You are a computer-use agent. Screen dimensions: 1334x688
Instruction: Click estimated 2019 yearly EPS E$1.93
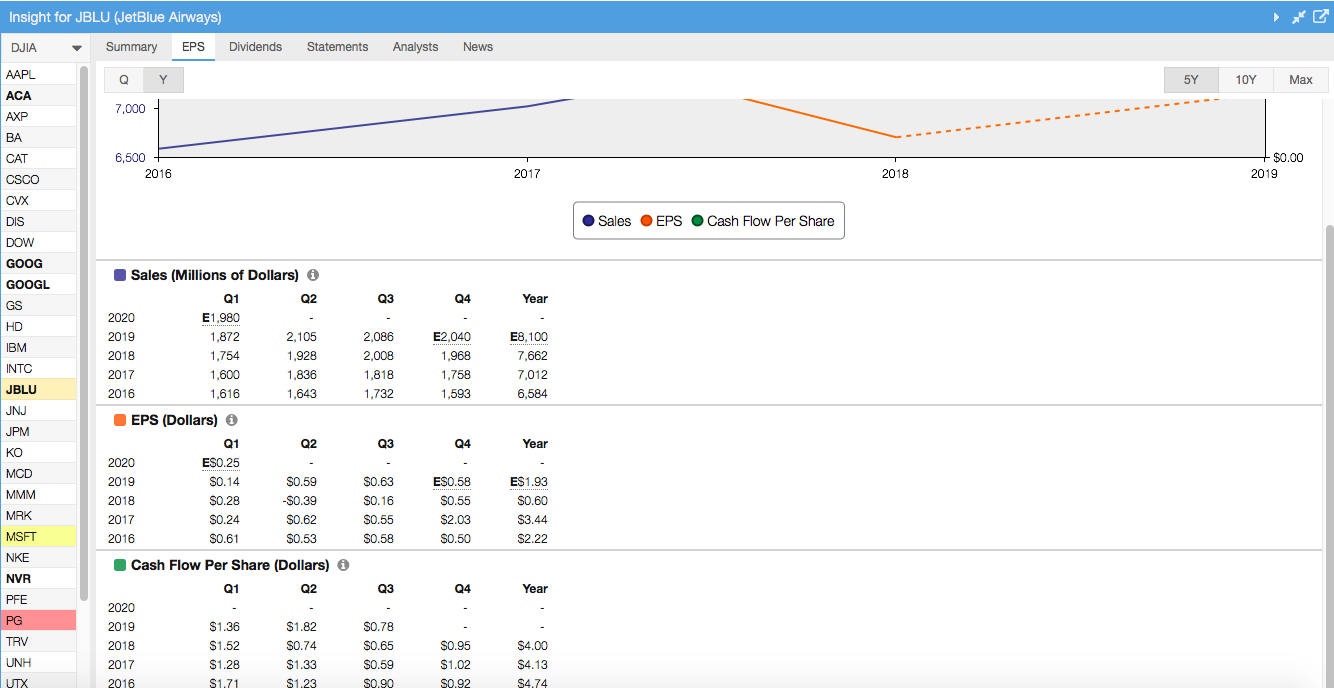tap(529, 482)
